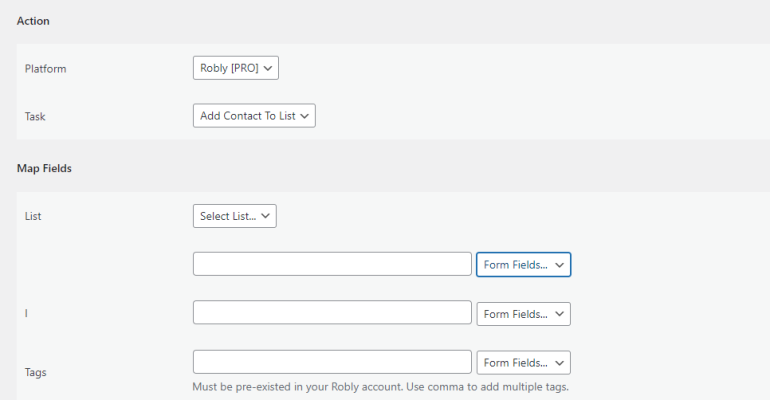This screenshot has height=400, width=770.
Task: Click the Robly tags helper text
Action: click(381, 387)
